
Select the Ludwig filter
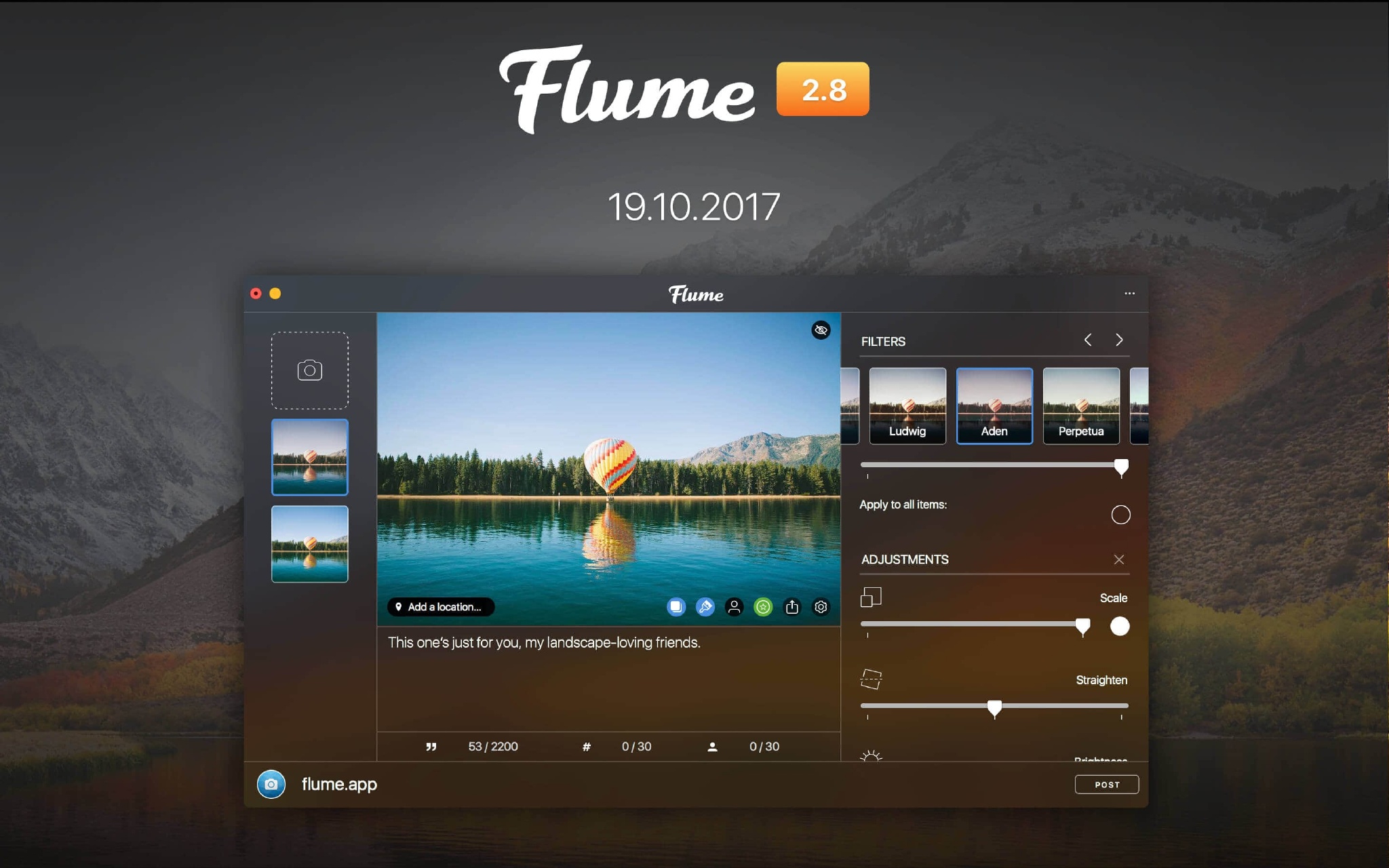[907, 405]
